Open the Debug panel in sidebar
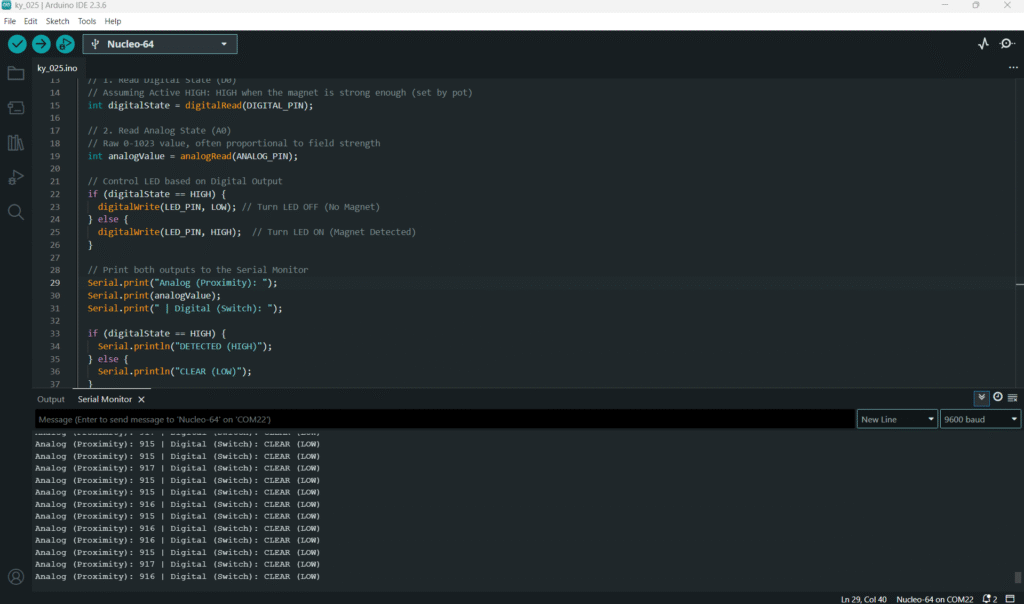Viewport: 1024px width, 604px height. point(16,177)
